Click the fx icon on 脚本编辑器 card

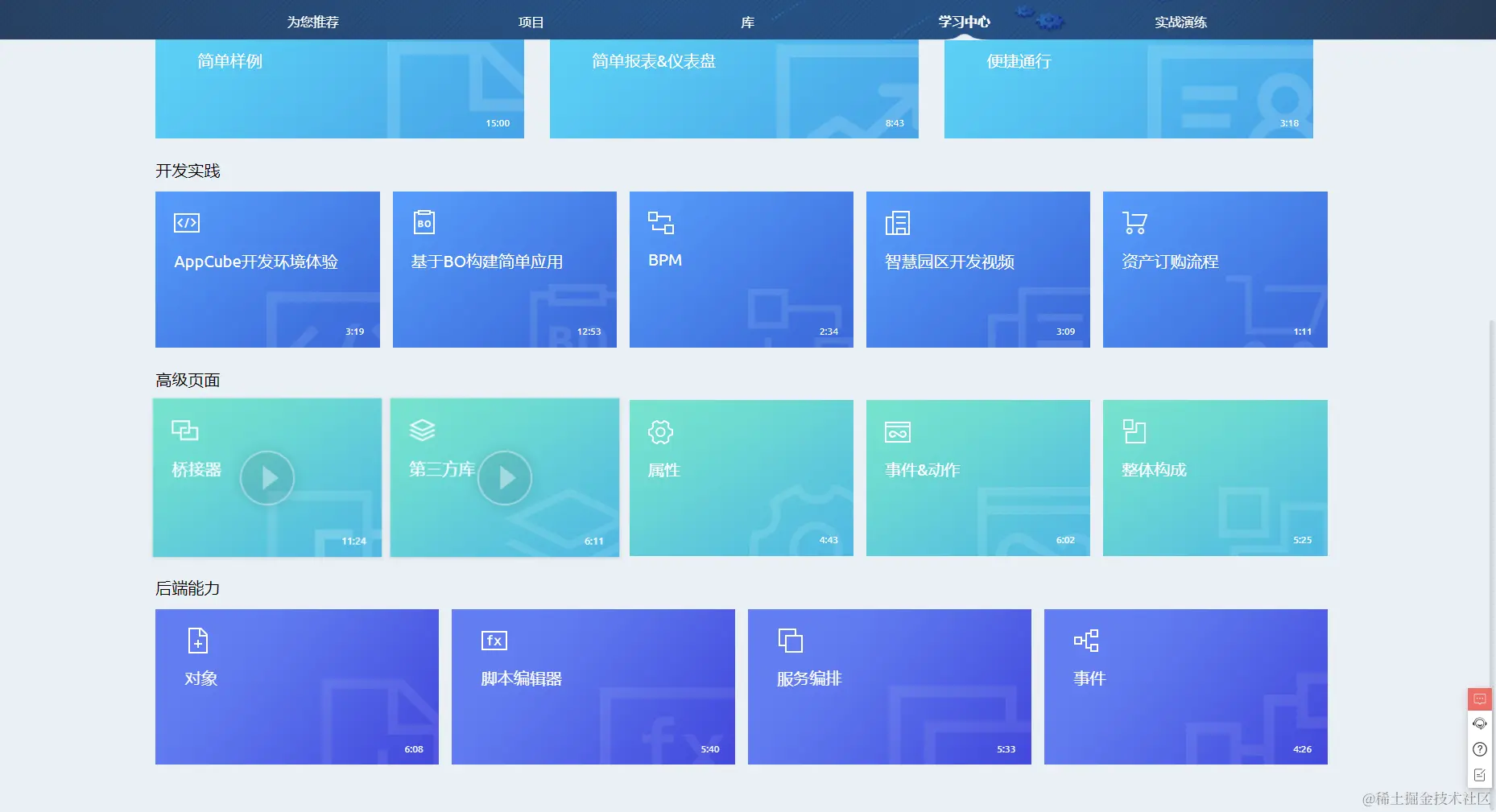pos(494,641)
